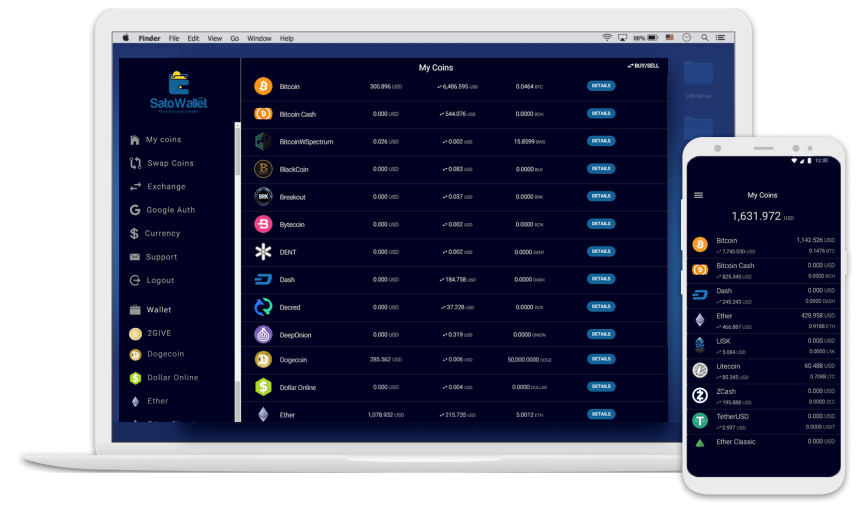Click the Bitcoin coin icon in desktop list
The width and height of the screenshot is (859, 510).
(263, 86)
